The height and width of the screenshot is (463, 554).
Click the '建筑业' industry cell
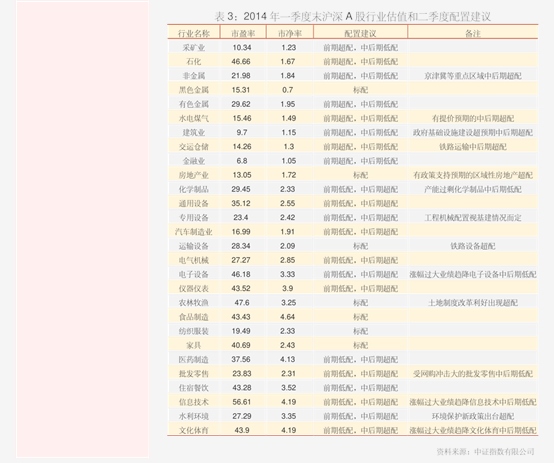click(x=194, y=133)
